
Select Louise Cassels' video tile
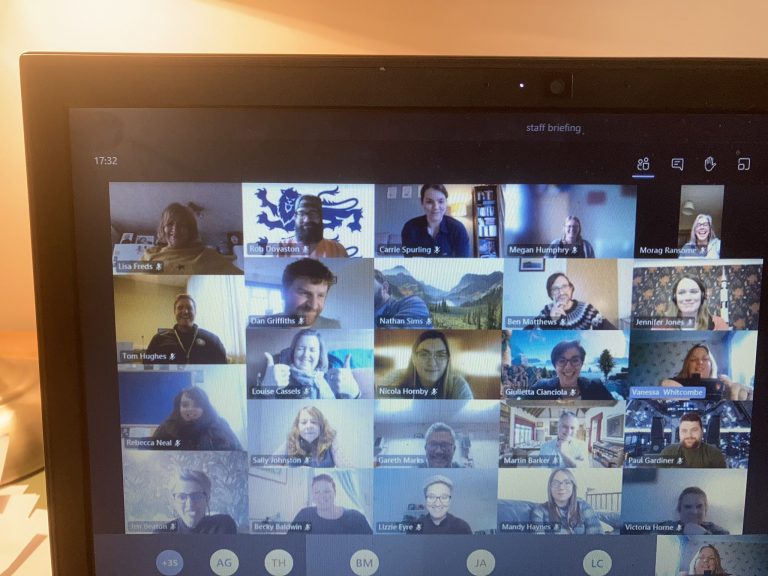click(310, 364)
